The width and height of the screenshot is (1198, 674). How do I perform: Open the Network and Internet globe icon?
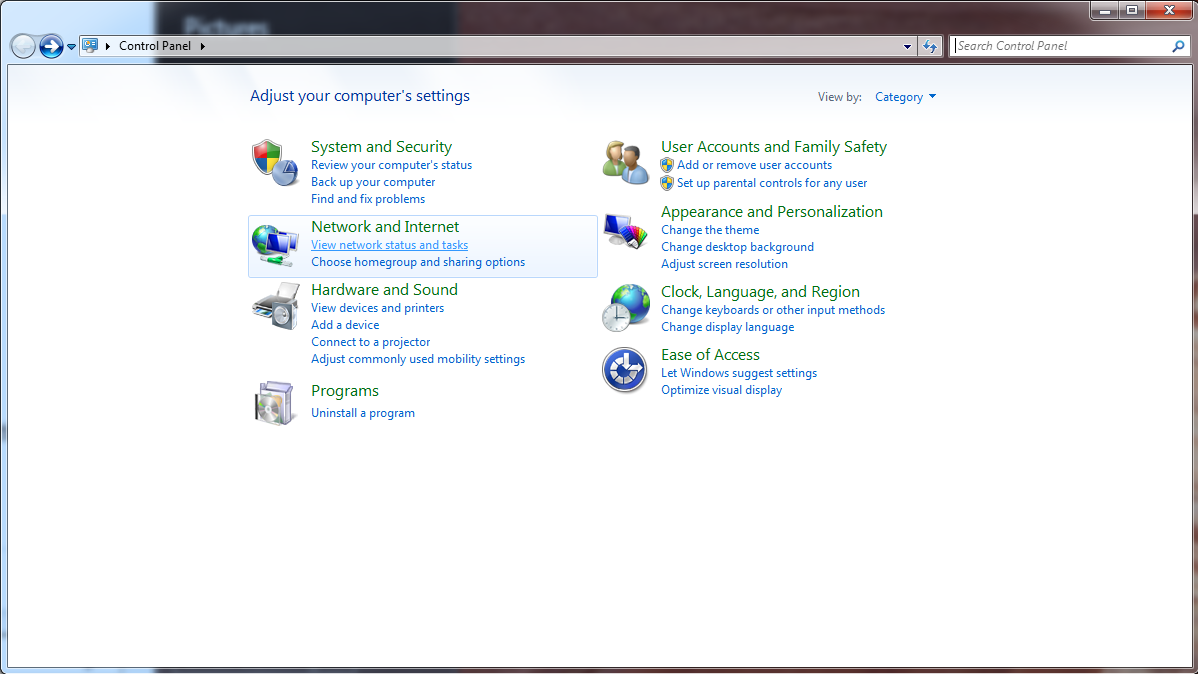(274, 245)
